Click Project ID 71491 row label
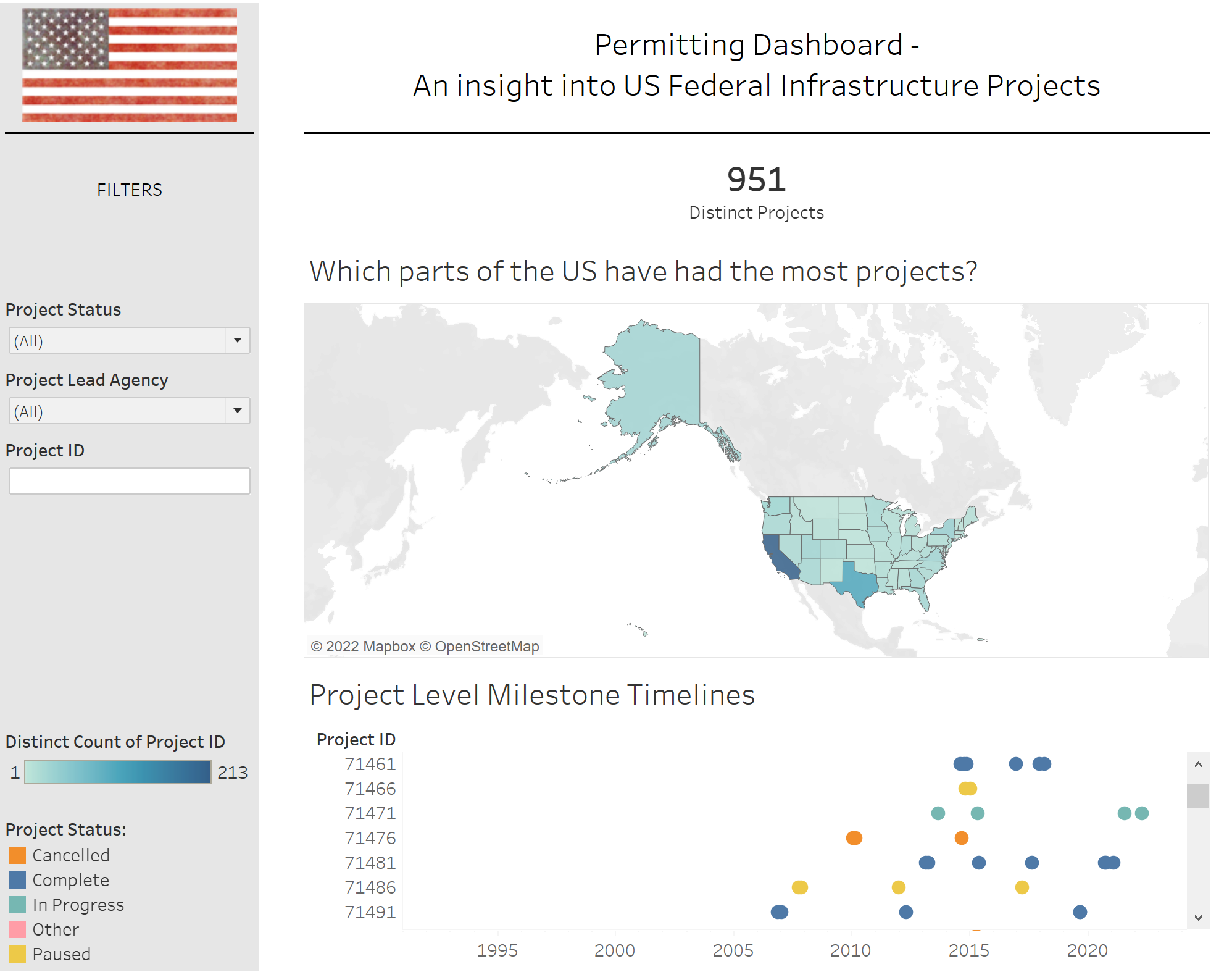This screenshot has height=972, width=1232. coord(370,912)
